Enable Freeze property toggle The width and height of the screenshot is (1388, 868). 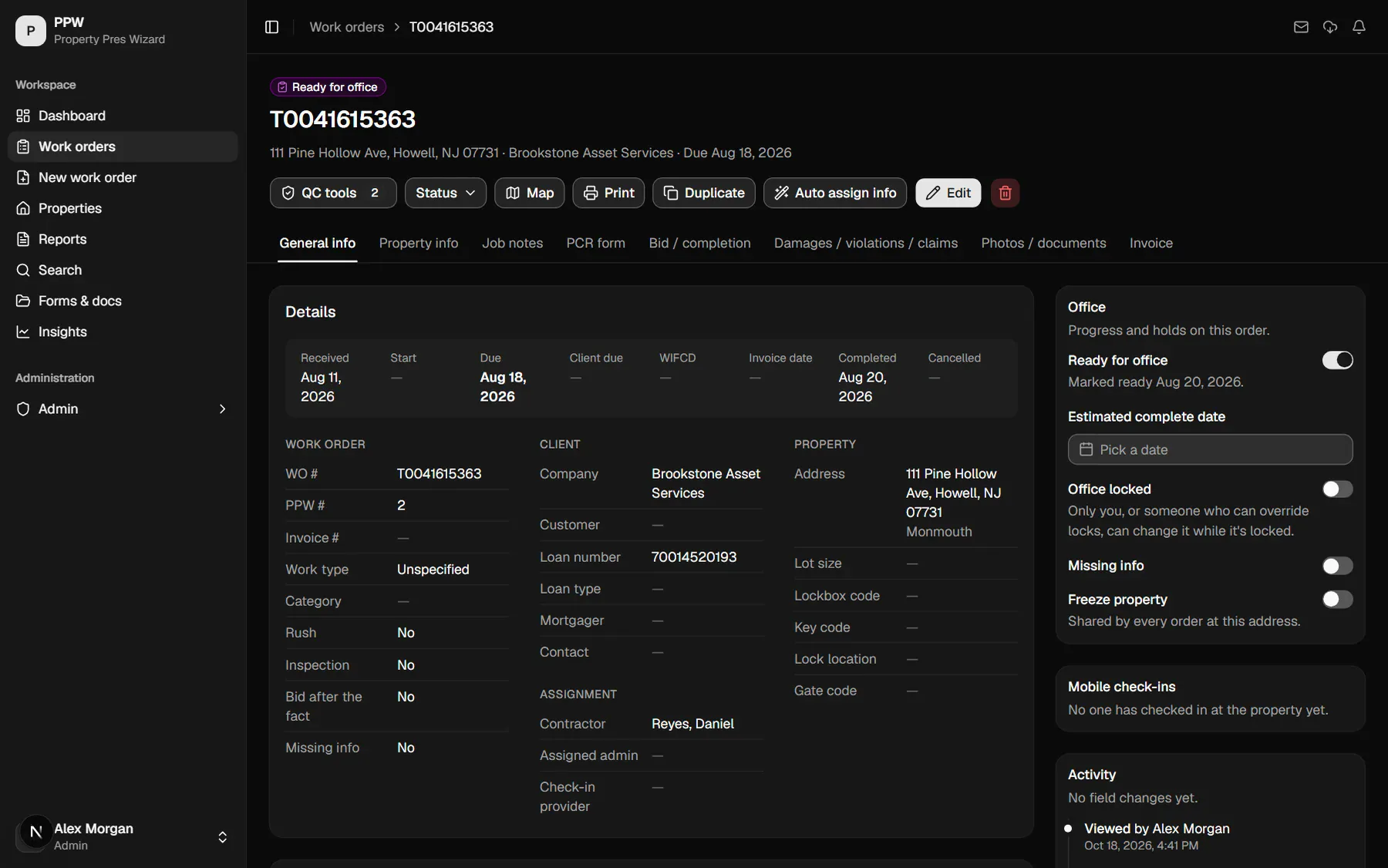click(1337, 599)
